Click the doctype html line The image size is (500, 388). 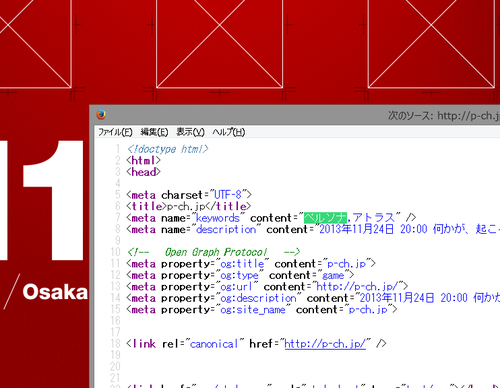tap(168, 149)
